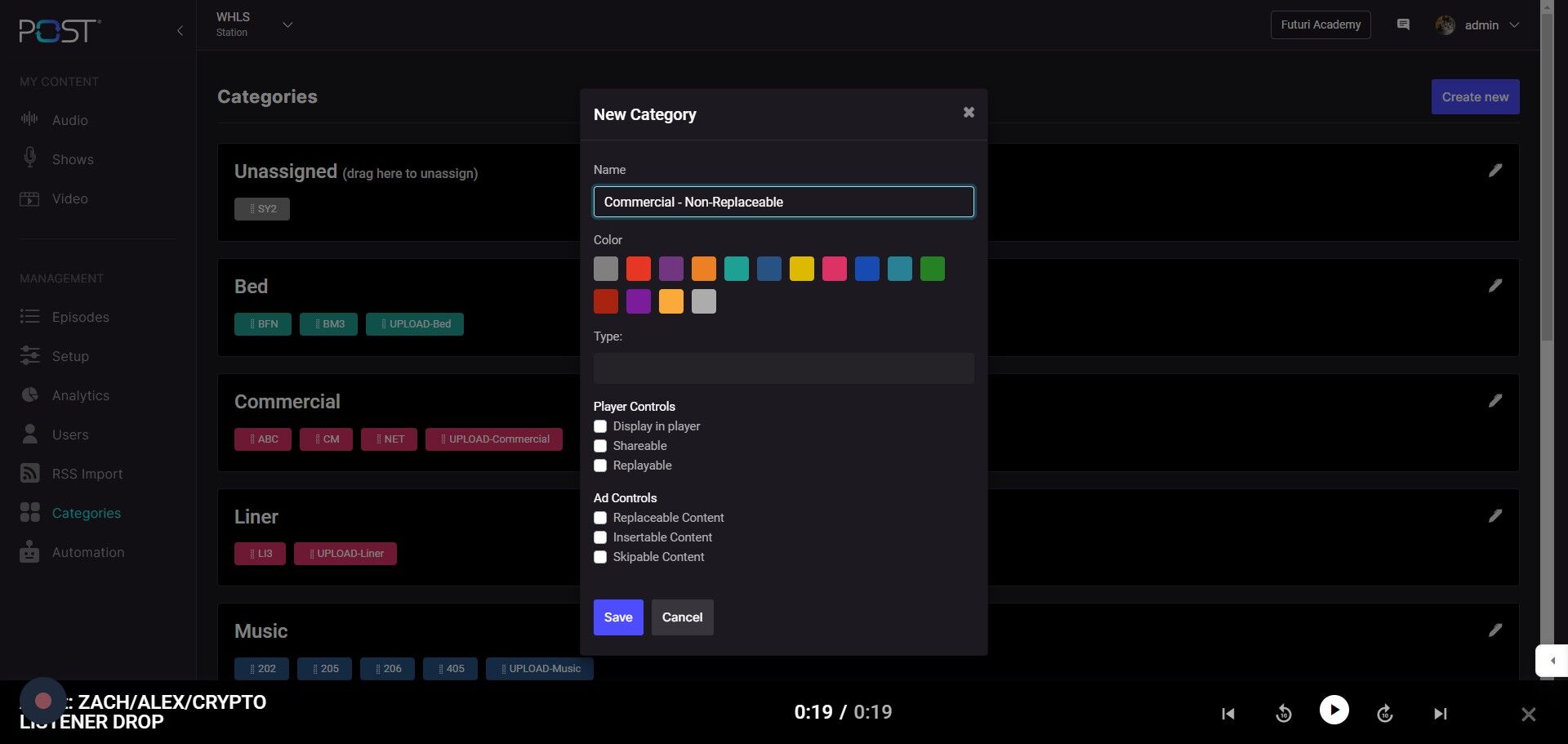Skip to the previous track in the player
1568x744 pixels.
coord(1227,714)
